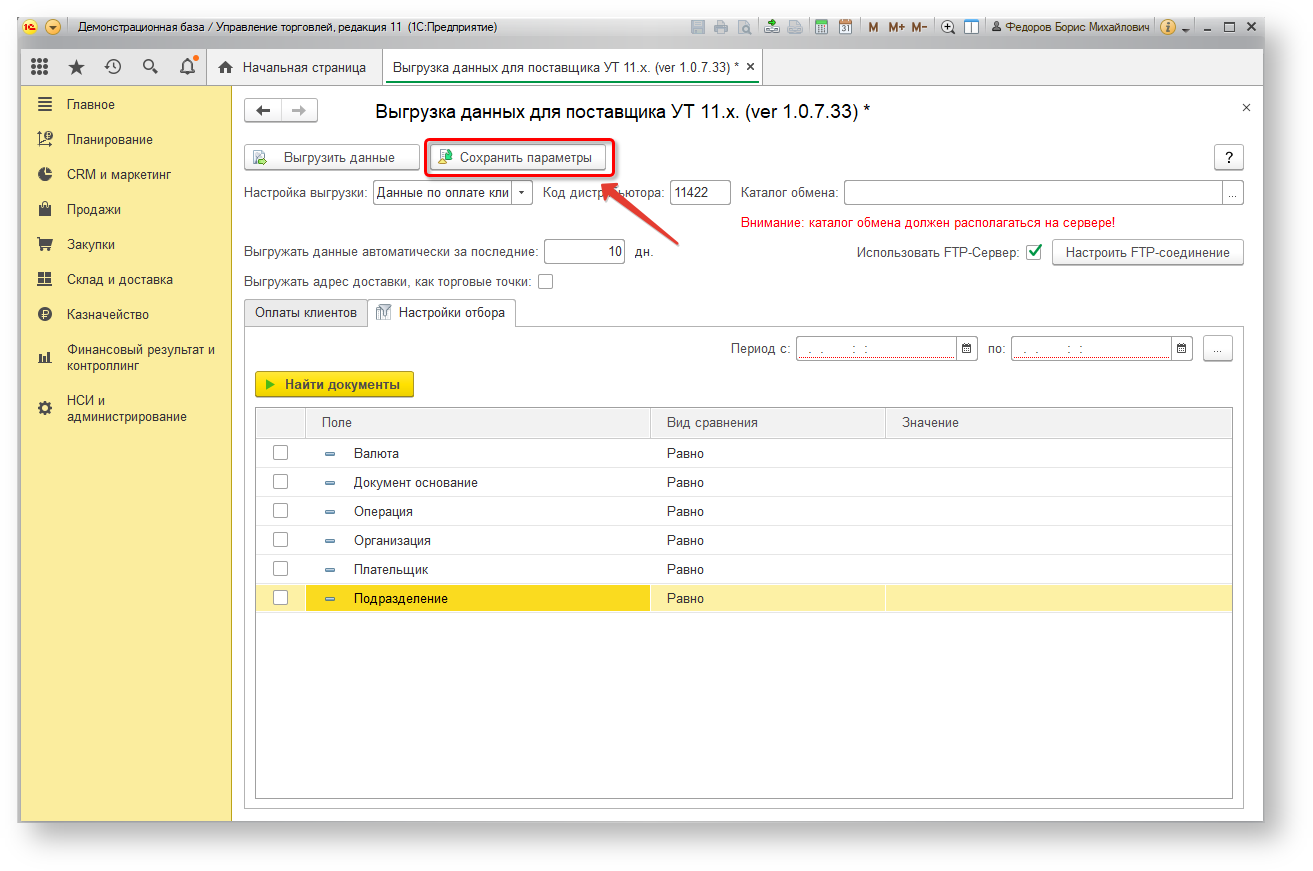Click the back navigation arrow

pyautogui.click(x=264, y=110)
